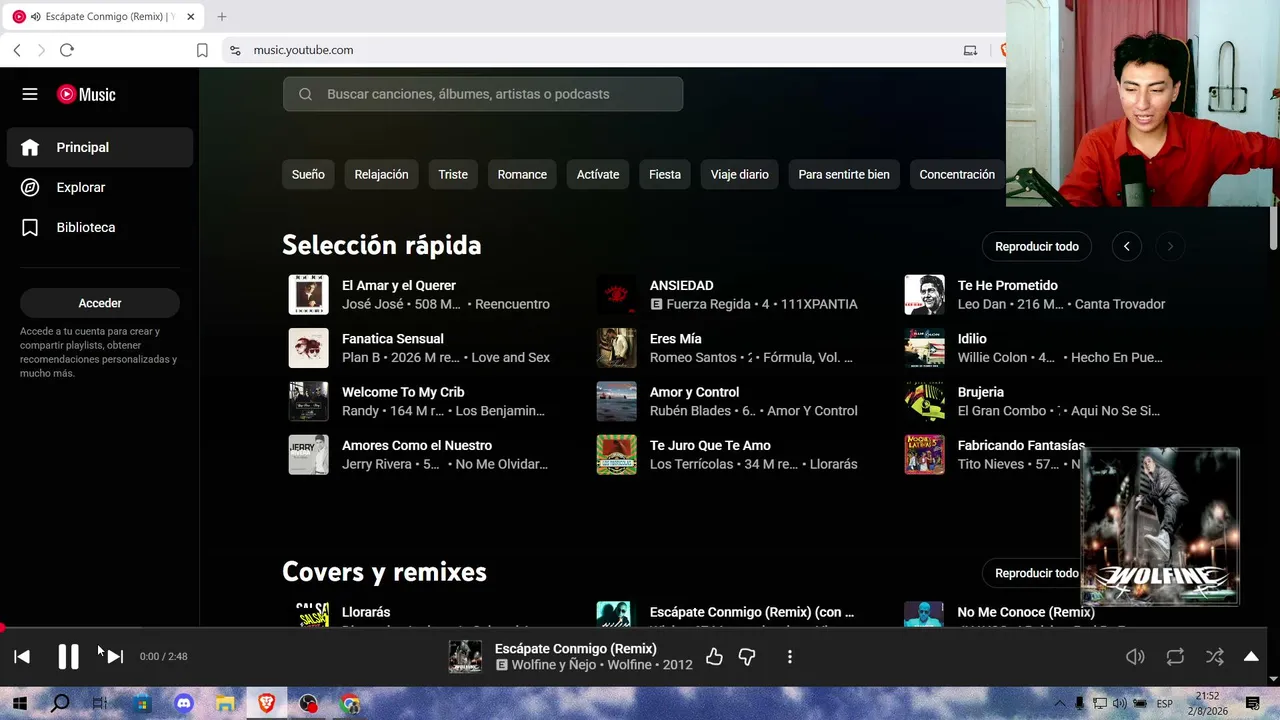1280x720 pixels.
Task: Reload the page with the browser refresh icon
Action: click(67, 50)
